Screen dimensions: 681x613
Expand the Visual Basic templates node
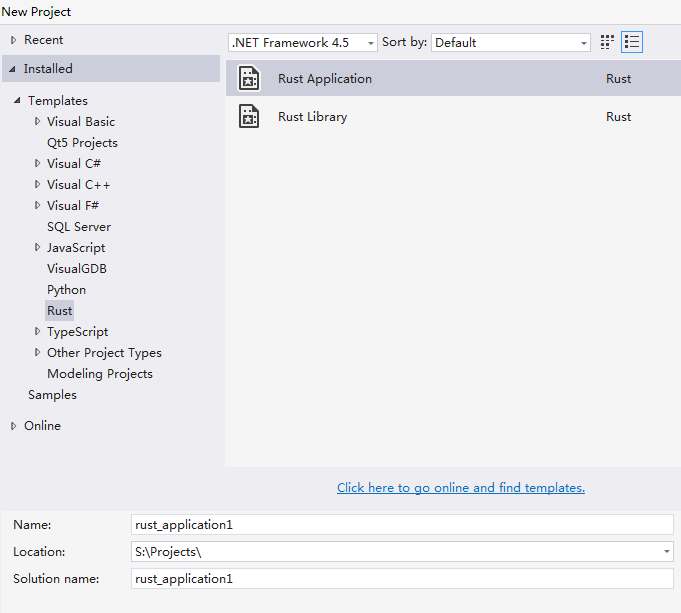click(38, 122)
